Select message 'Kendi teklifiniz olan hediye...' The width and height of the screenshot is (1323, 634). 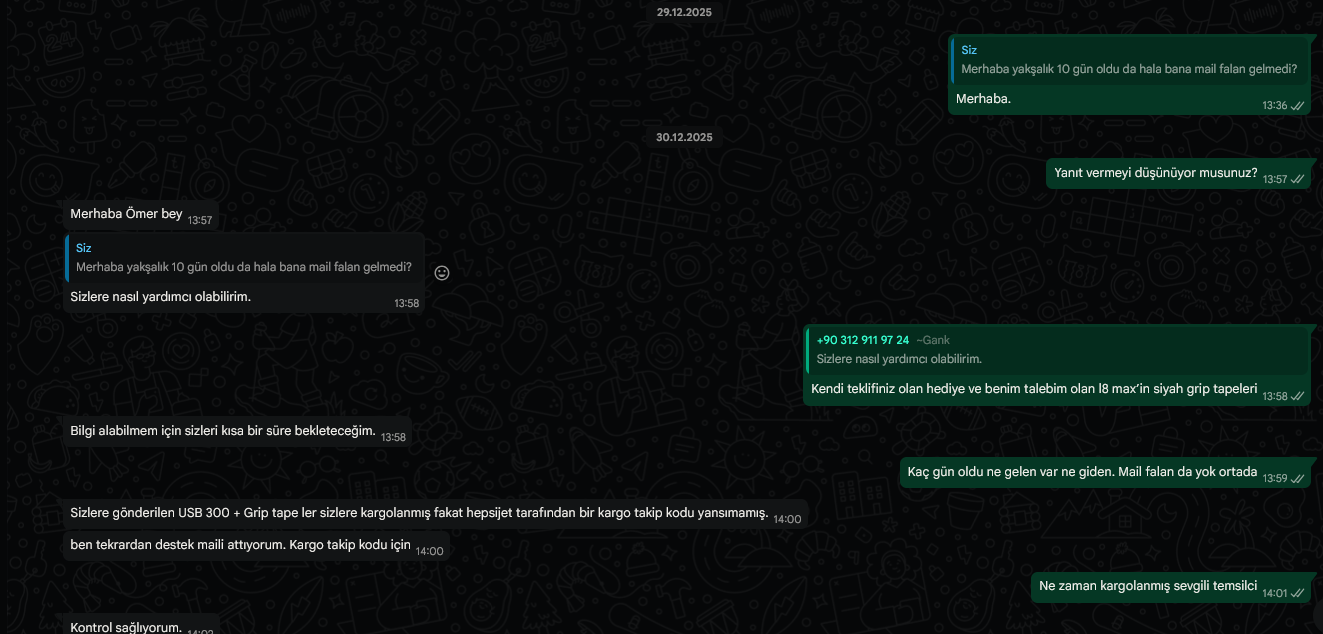[x=1057, y=365]
